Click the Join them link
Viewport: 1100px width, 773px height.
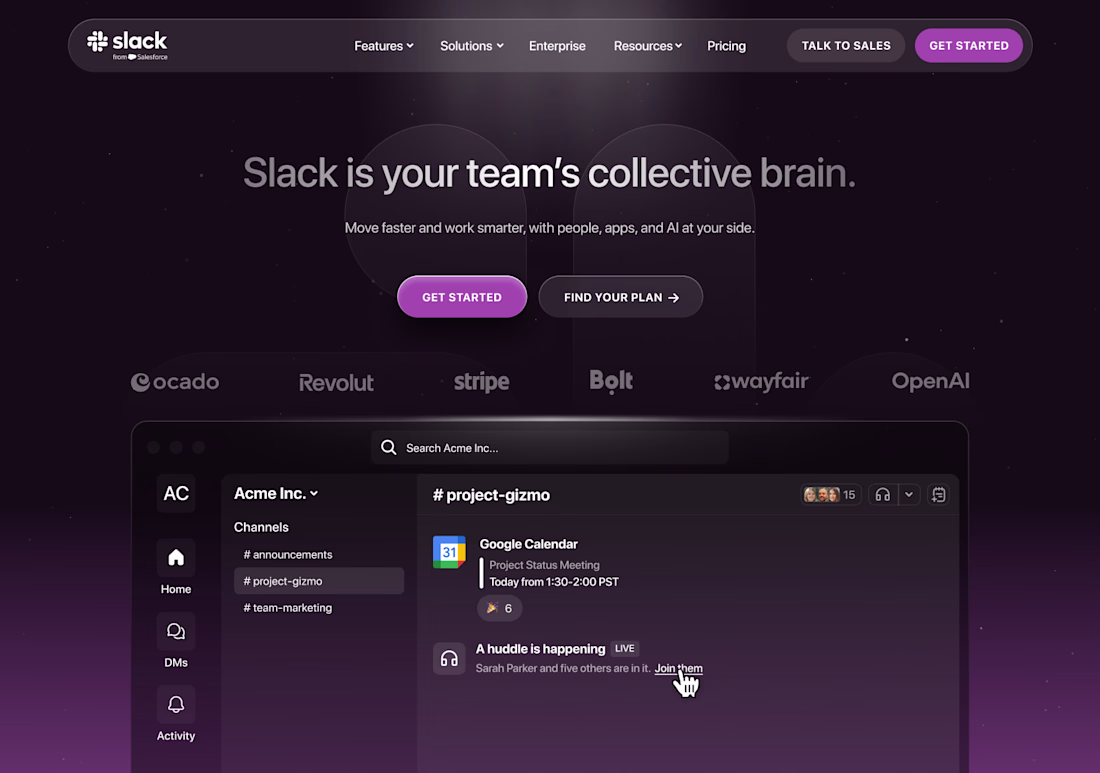678,668
